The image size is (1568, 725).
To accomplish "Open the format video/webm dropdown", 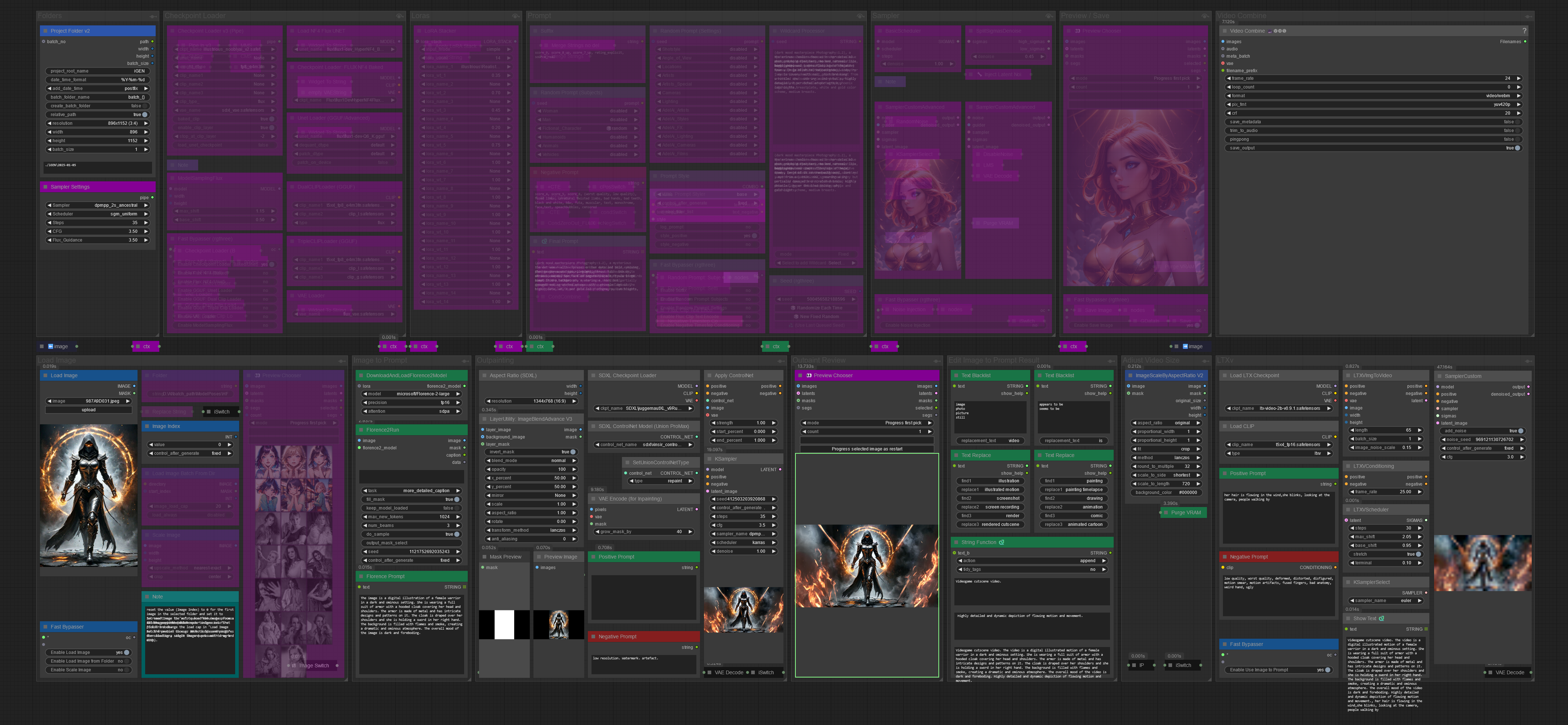I will click(x=1373, y=96).
